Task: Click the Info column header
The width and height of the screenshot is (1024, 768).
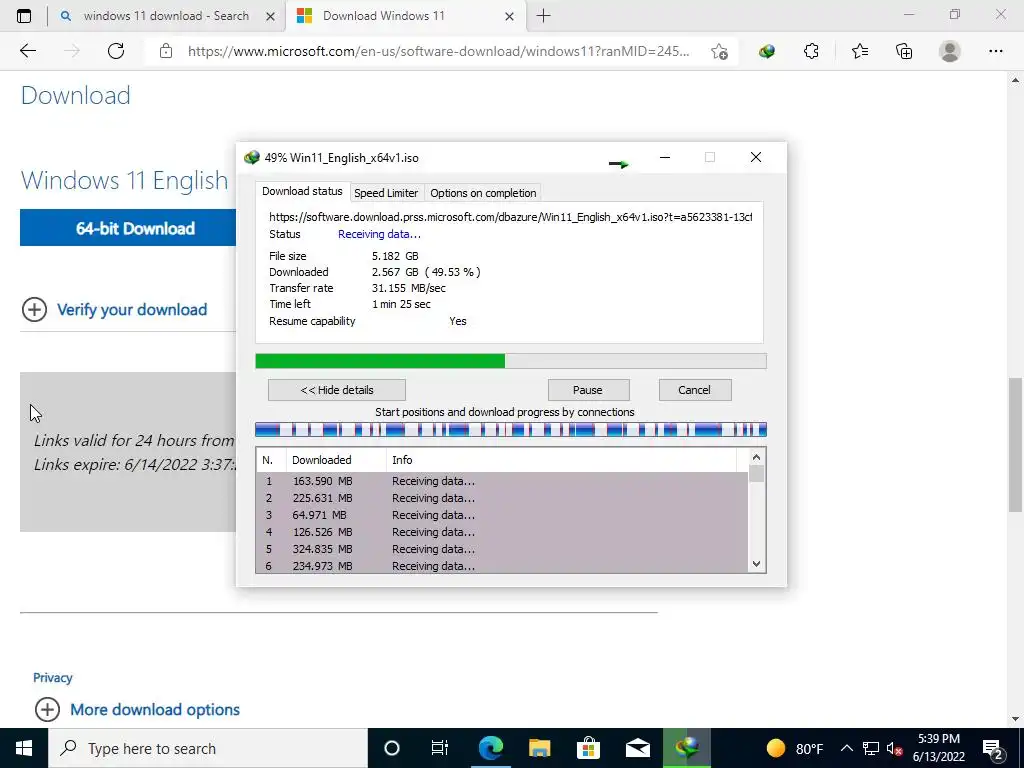Action: pos(562,460)
